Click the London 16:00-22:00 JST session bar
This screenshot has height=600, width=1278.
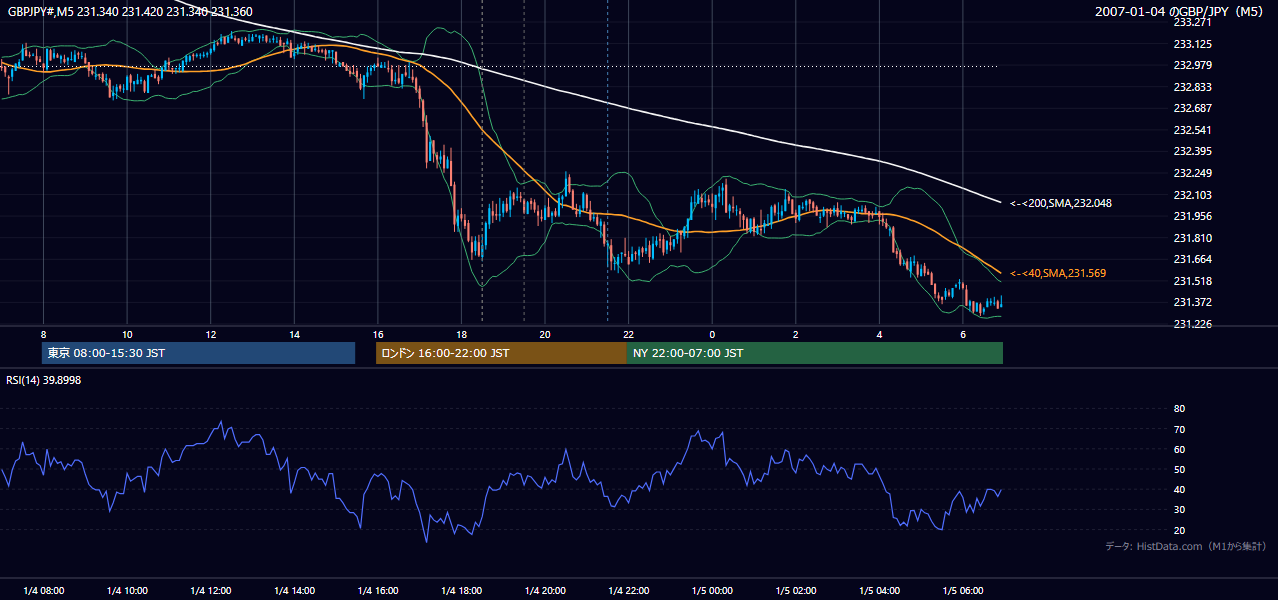501,353
